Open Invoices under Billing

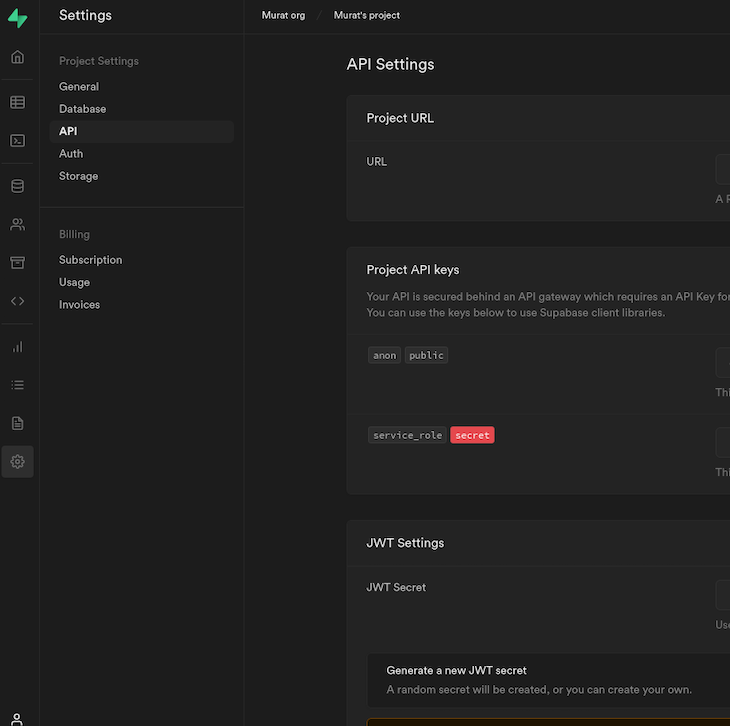[x=79, y=305]
